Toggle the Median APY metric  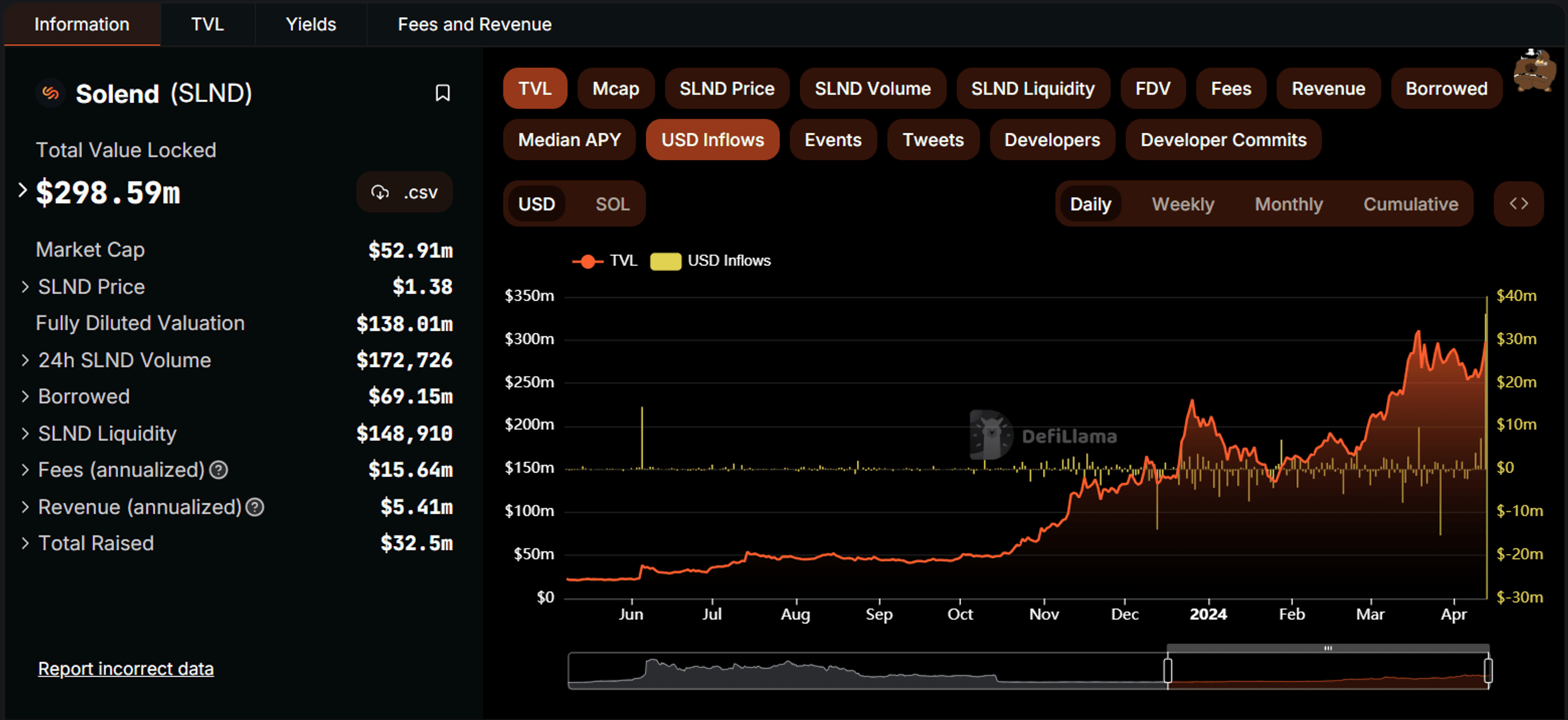click(570, 140)
